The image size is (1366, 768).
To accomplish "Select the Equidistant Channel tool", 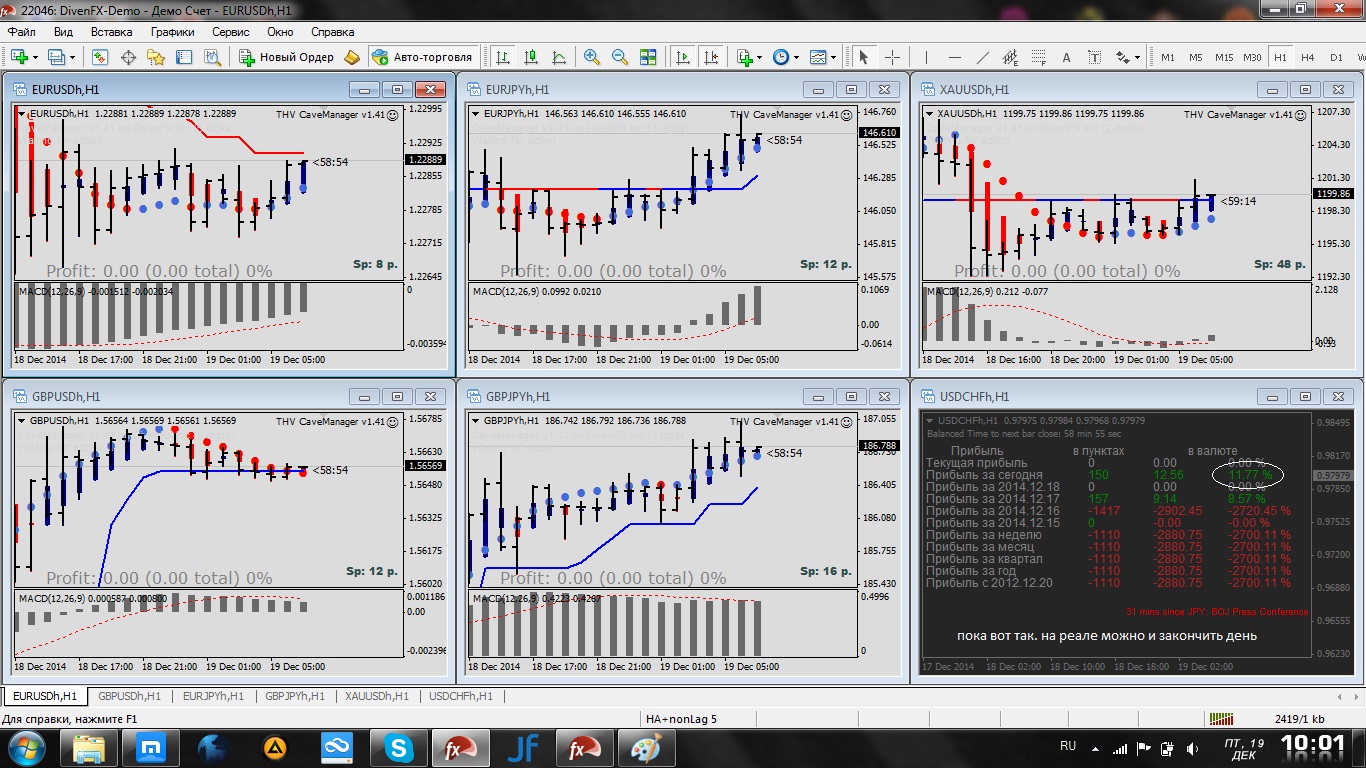I will click(1010, 57).
